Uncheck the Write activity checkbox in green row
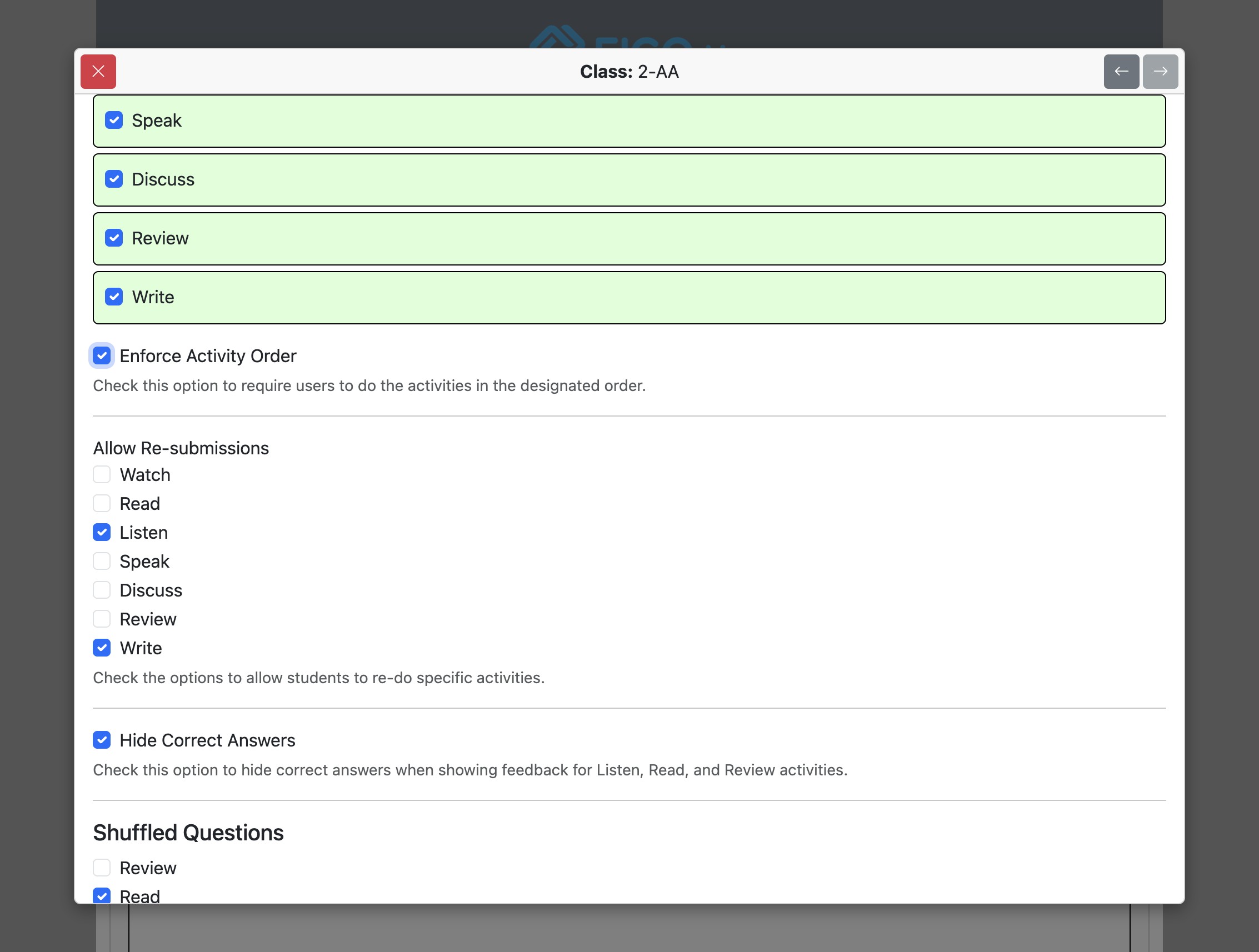This screenshot has height=952, width=1259. click(x=114, y=297)
